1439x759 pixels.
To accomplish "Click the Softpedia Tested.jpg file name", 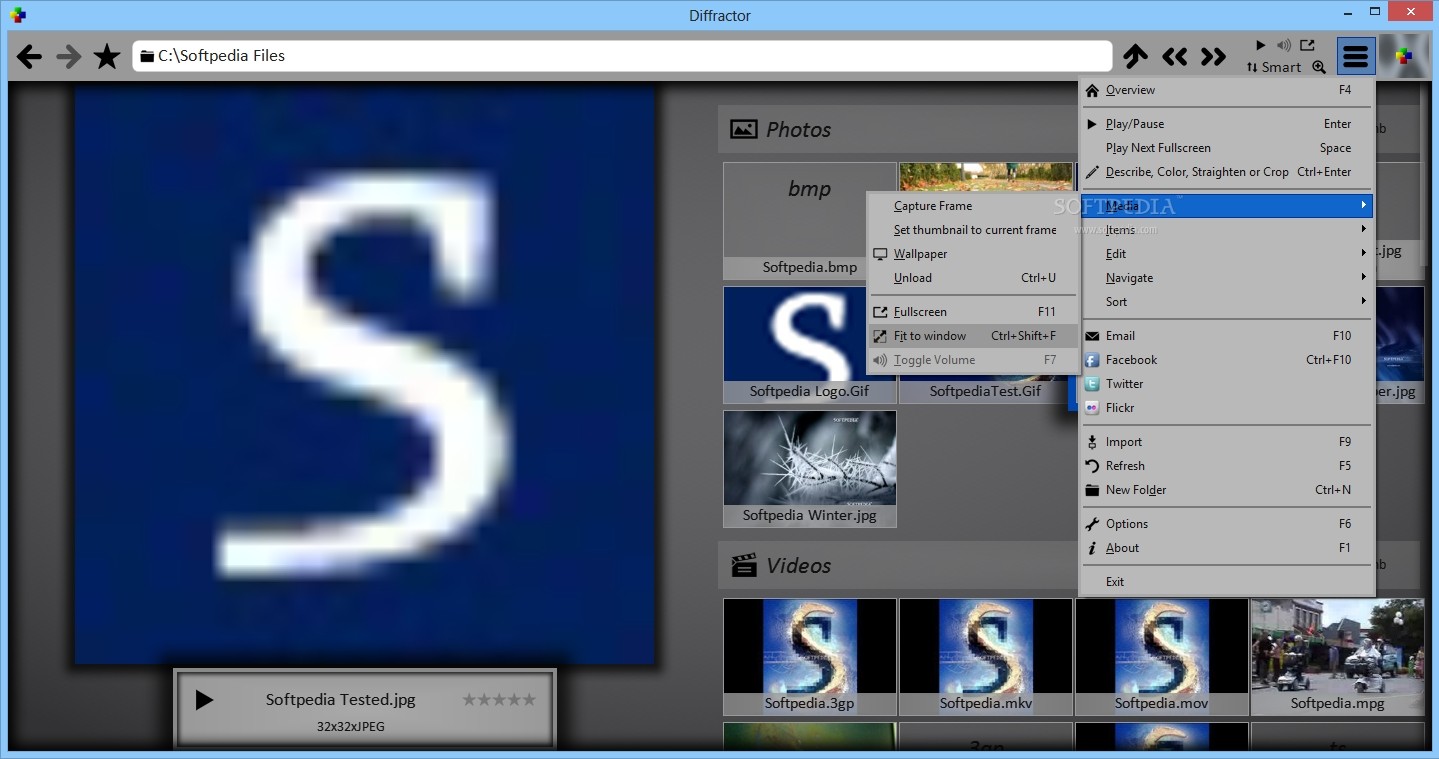I will pos(340,700).
